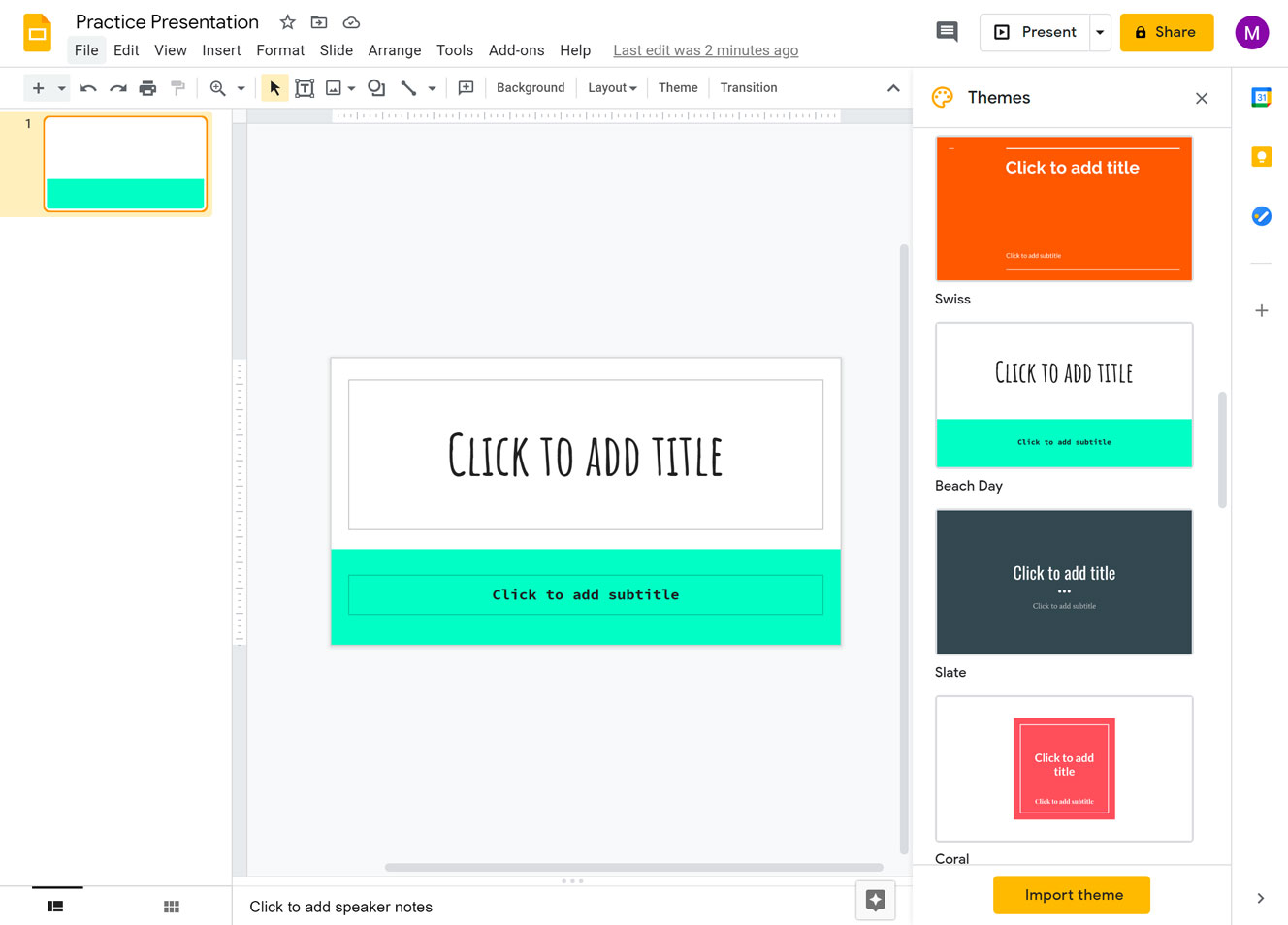Select the text box tool

pos(305,88)
